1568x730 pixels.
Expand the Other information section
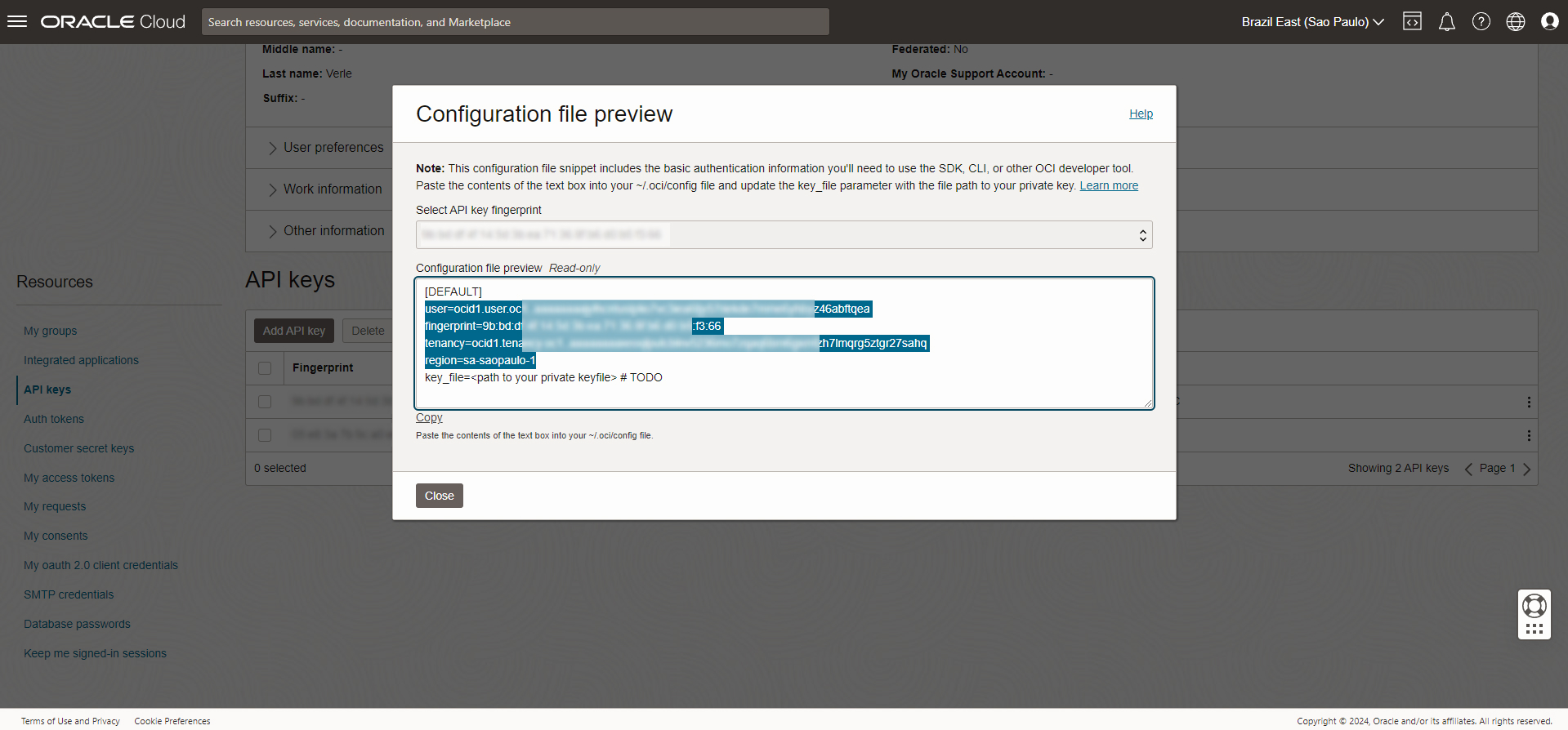326,231
